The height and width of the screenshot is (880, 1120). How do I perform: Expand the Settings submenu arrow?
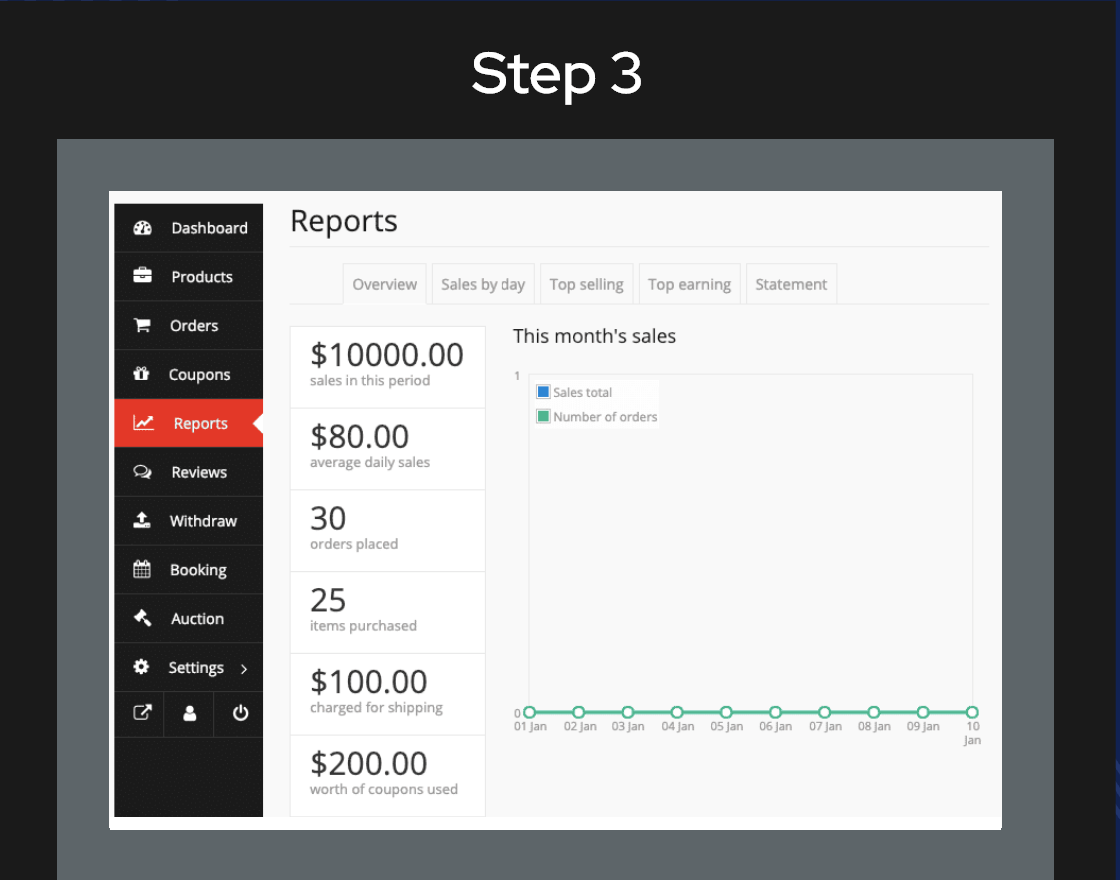point(244,668)
